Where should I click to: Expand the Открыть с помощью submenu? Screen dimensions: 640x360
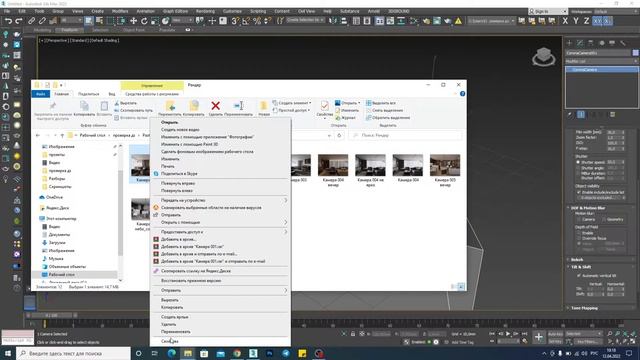click(x=221, y=222)
